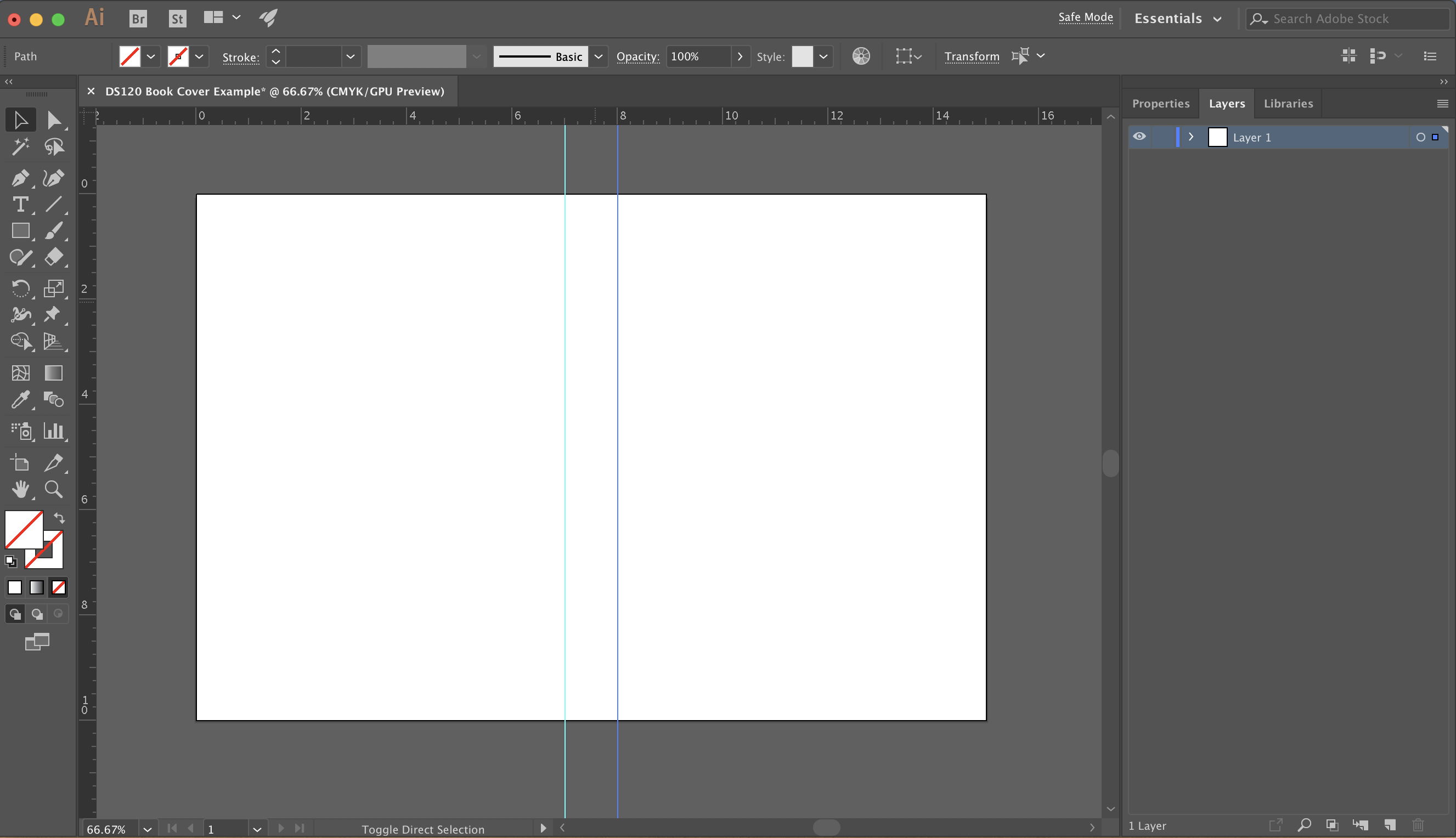Viewport: 1456px width, 838px height.
Task: Select the Eyedropper tool
Action: pyautogui.click(x=20, y=399)
